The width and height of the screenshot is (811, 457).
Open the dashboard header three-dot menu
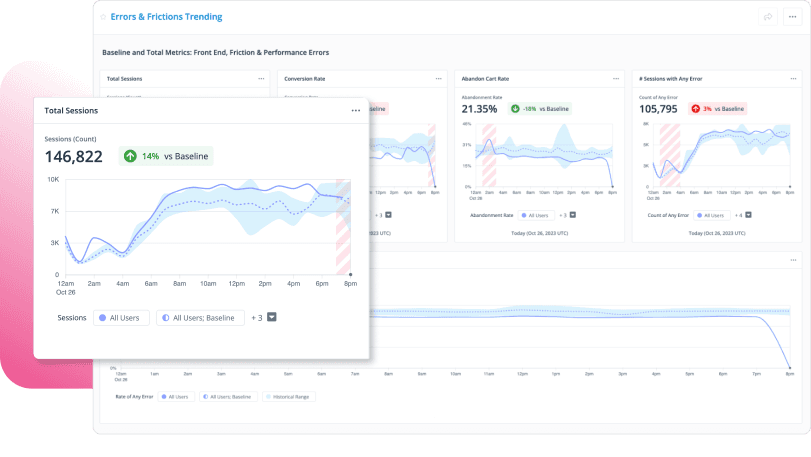(791, 17)
